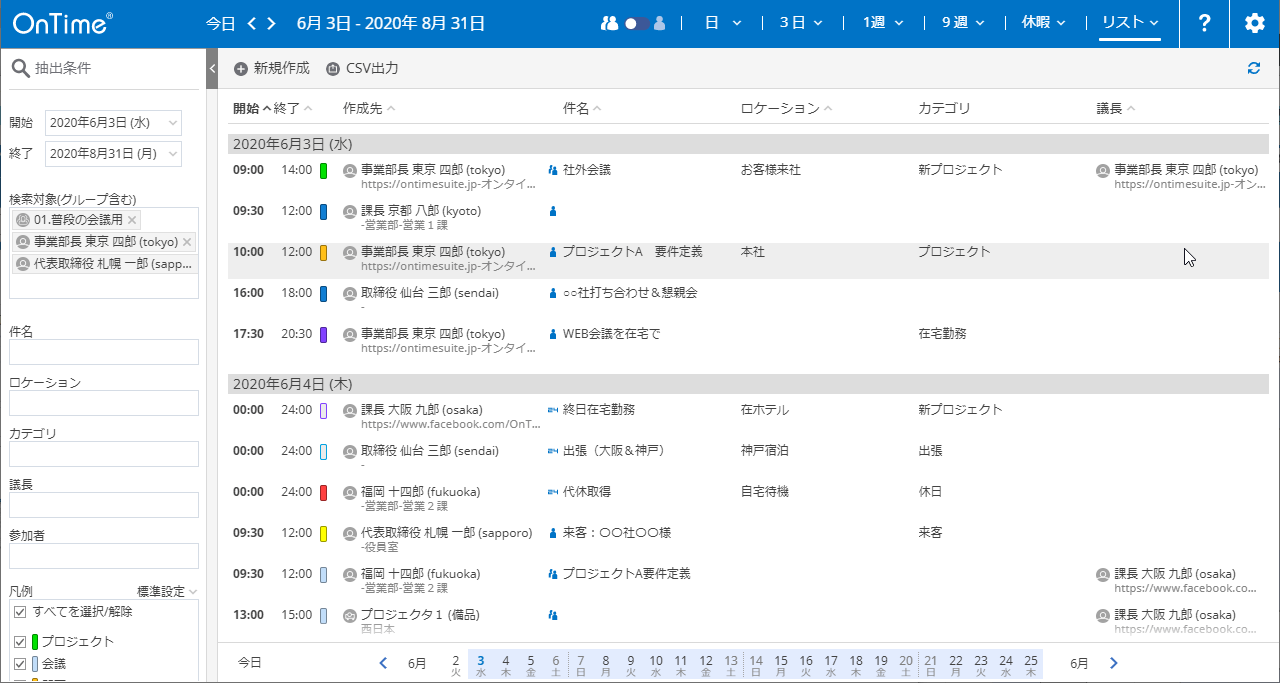Collapse the left filter sidebar arrow
The width and height of the screenshot is (1280, 683).
click(x=212, y=68)
